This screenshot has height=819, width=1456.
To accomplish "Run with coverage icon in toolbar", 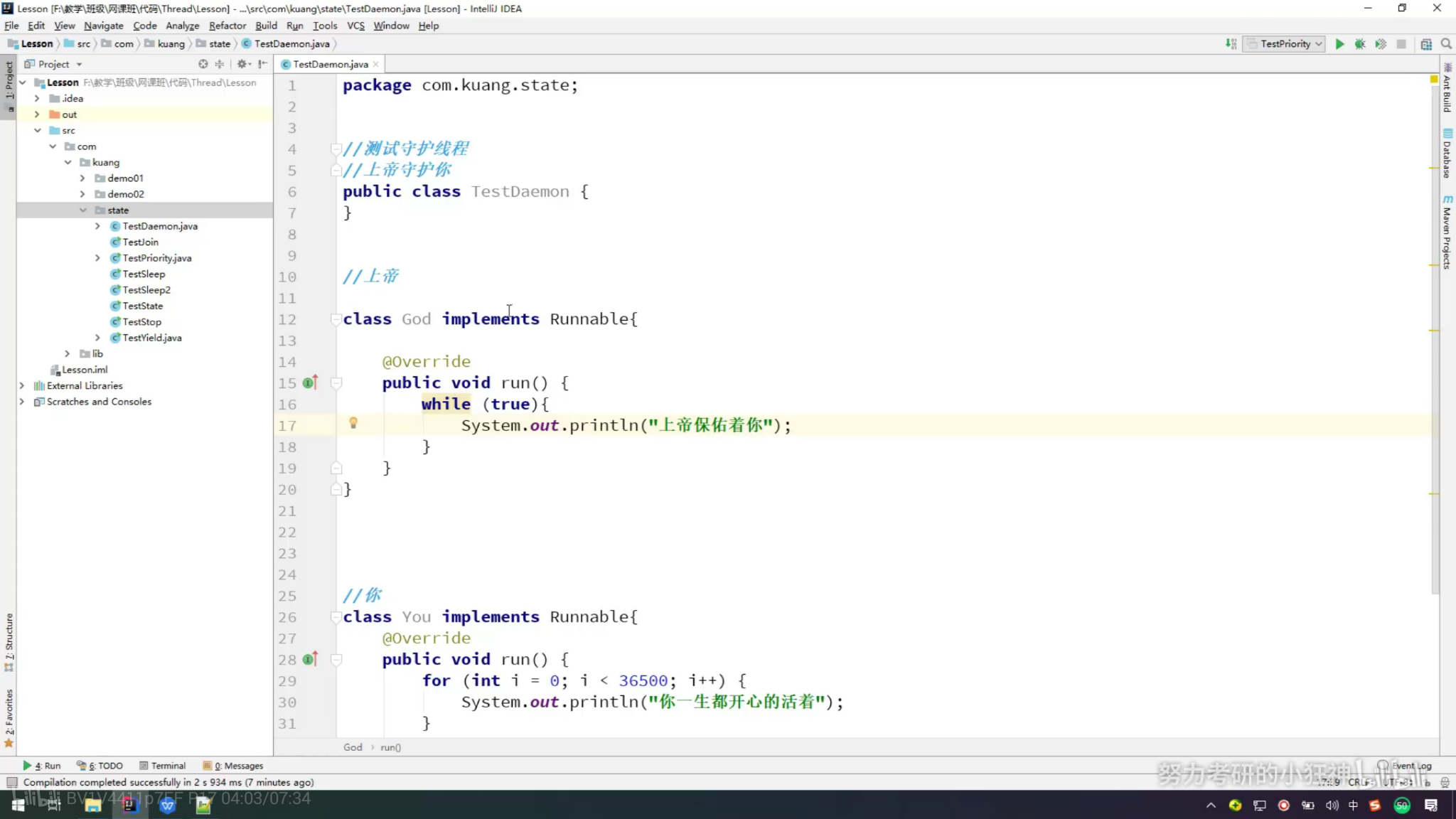I will pos(1381,44).
